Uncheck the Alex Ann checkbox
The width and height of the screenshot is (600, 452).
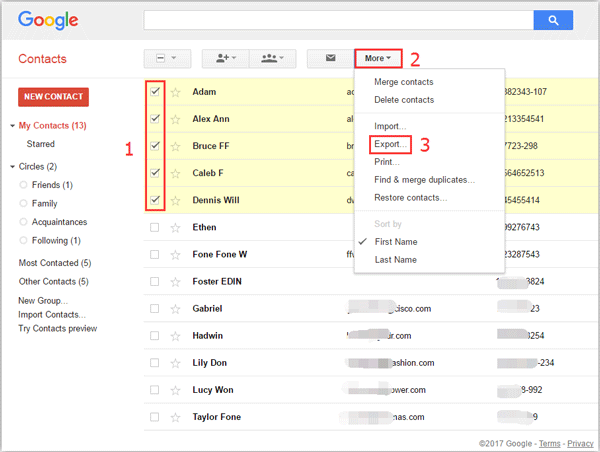(x=154, y=119)
